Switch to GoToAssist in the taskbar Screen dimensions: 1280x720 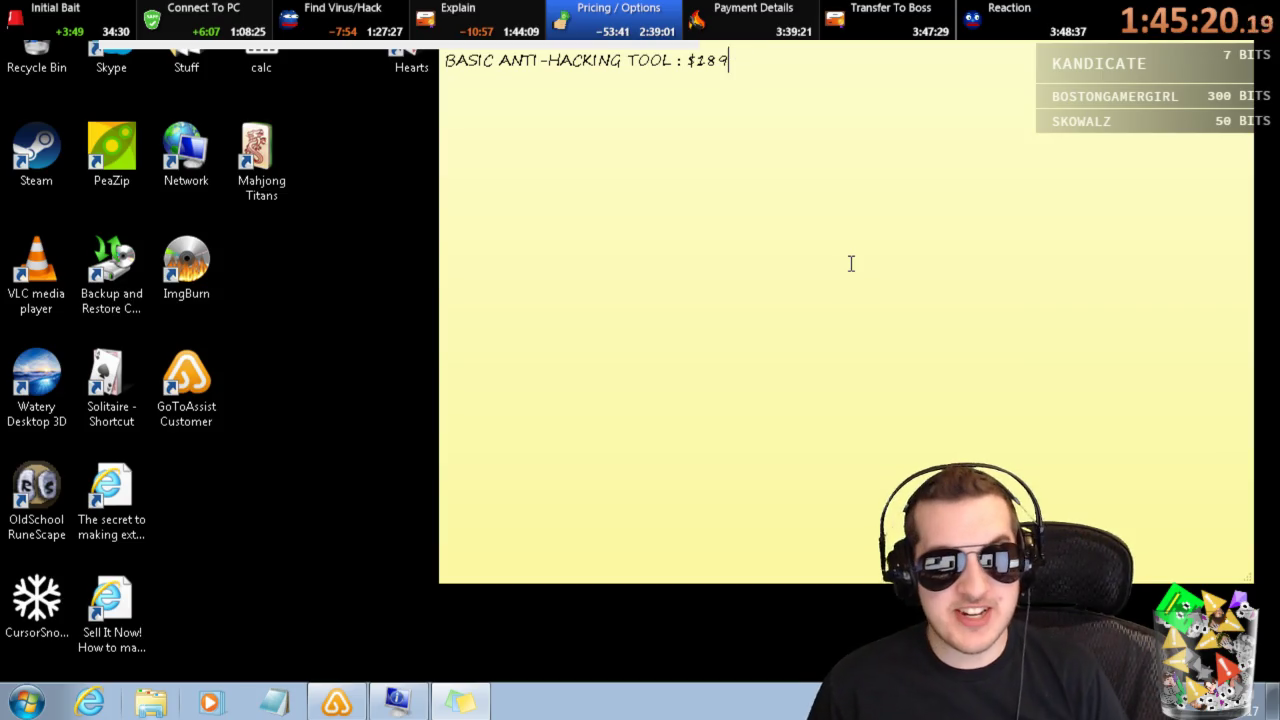(x=337, y=702)
